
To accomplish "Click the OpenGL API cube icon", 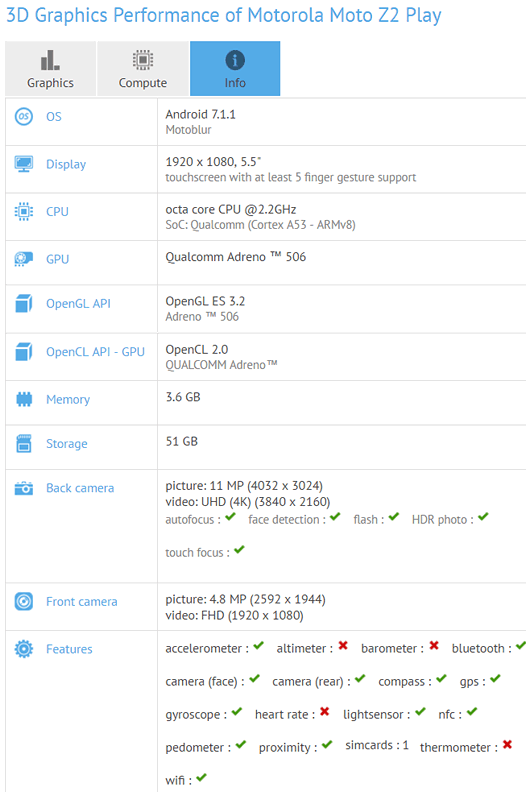I will 24,304.
